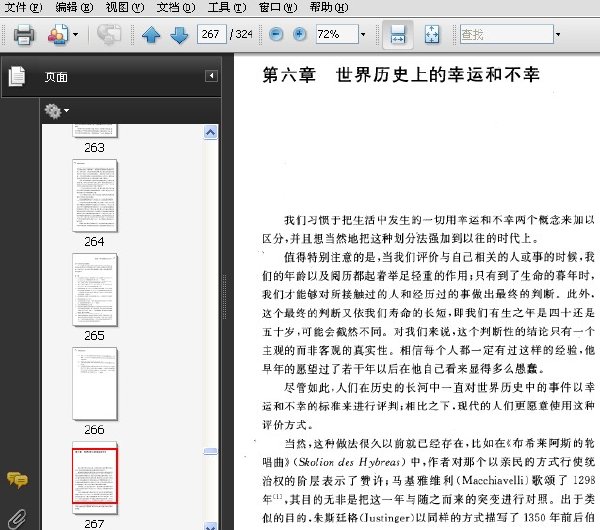This screenshot has height=530, width=600.
Task: Open the 文档(D) menu
Action: (x=176, y=7)
